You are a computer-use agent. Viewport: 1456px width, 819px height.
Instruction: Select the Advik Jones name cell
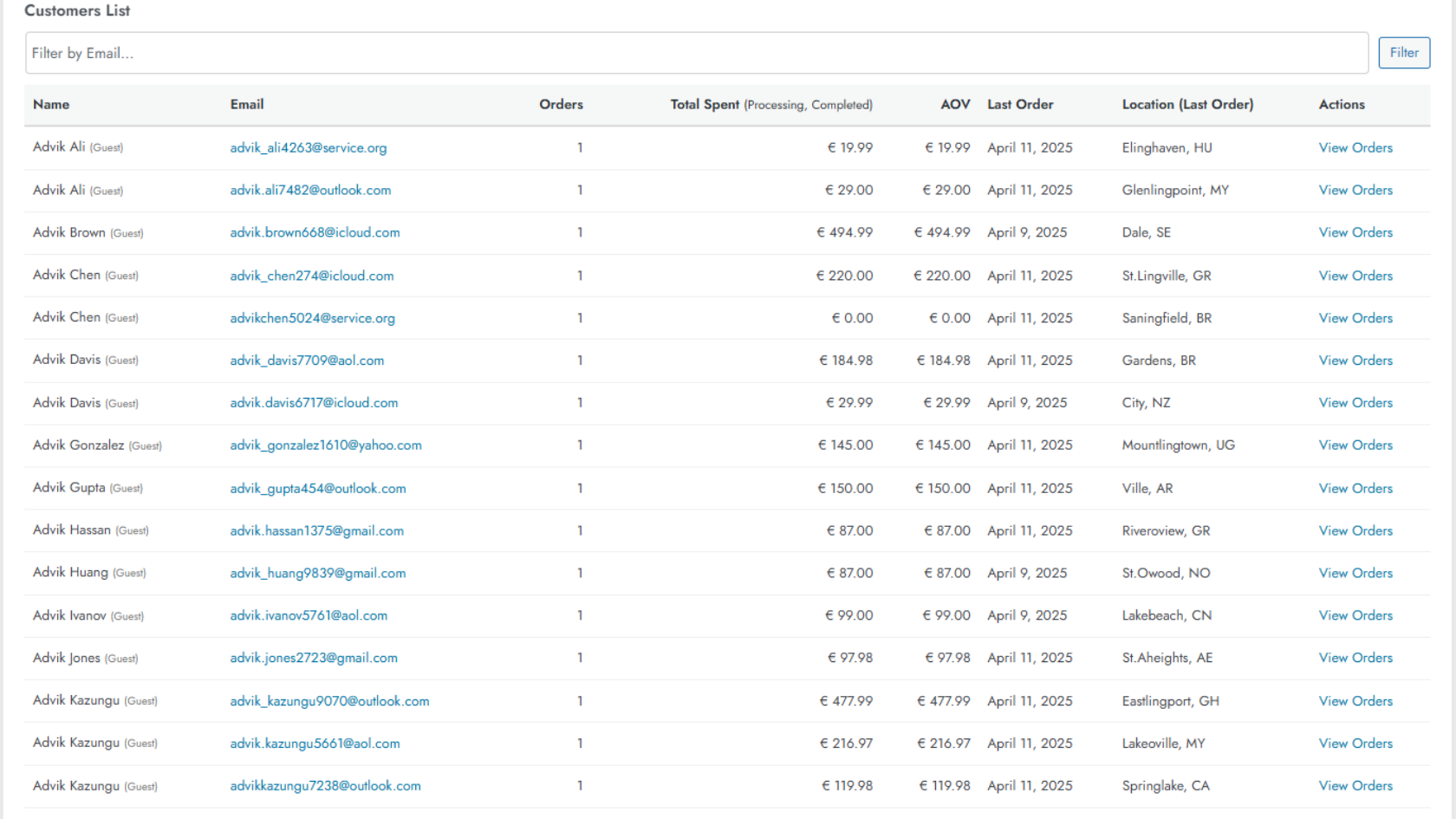point(85,659)
